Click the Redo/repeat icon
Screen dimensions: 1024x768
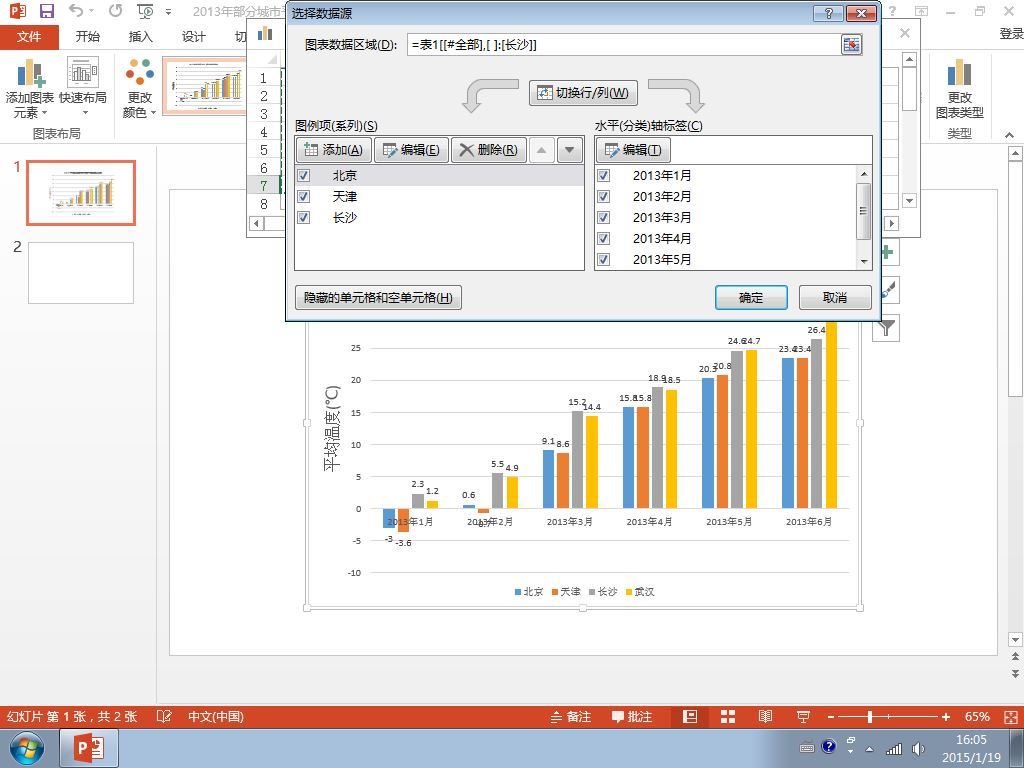point(116,11)
